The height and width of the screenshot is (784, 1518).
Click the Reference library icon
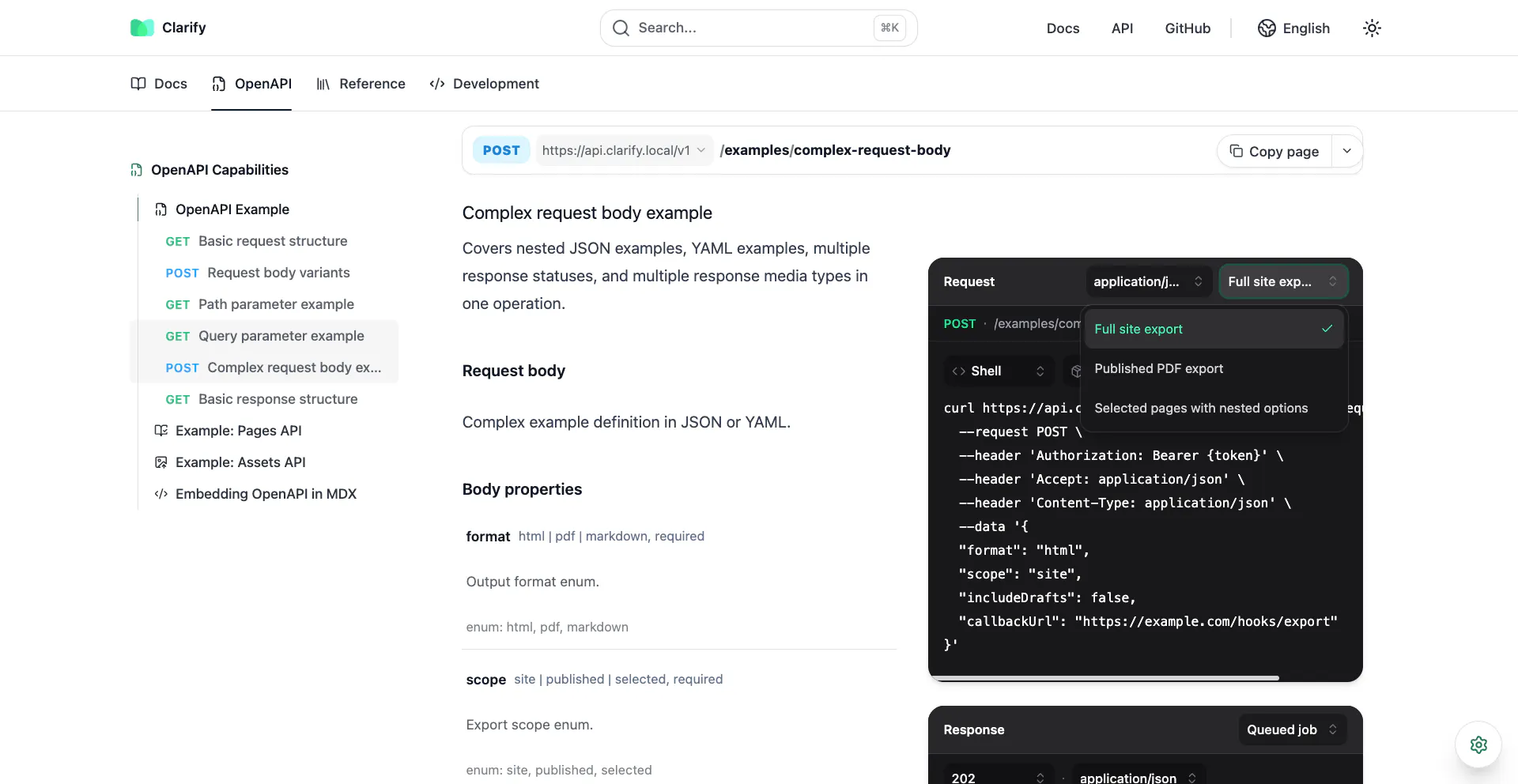click(323, 84)
